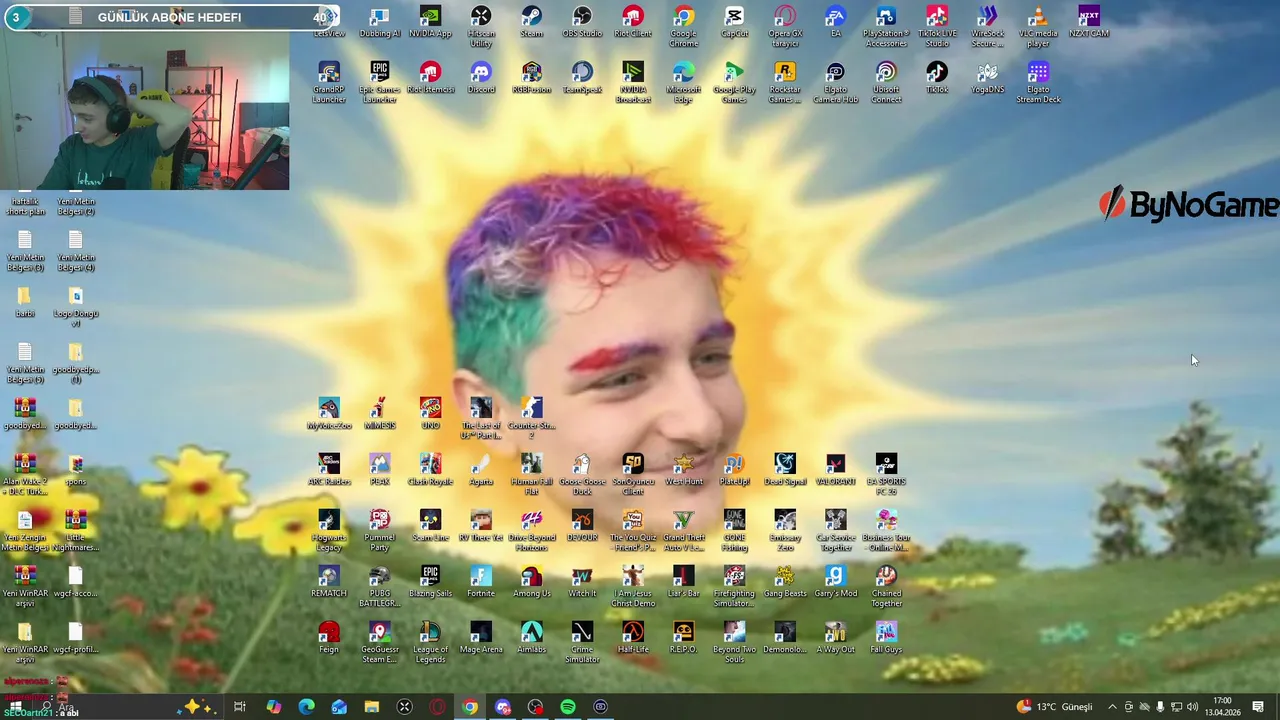Image resolution: width=1280 pixels, height=720 pixels.
Task: Select the R.E.P.O. game icon
Action: tap(683, 639)
